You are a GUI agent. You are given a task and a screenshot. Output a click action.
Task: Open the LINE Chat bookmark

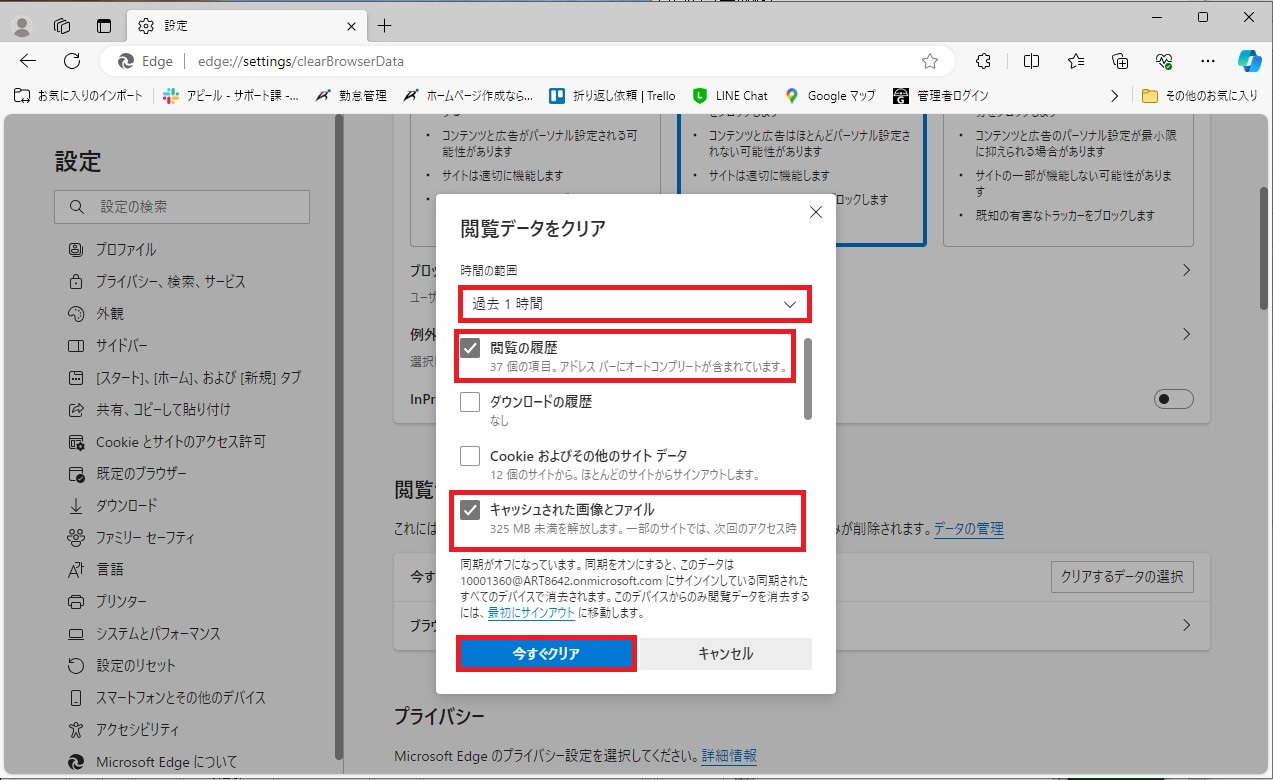pyautogui.click(x=730, y=96)
